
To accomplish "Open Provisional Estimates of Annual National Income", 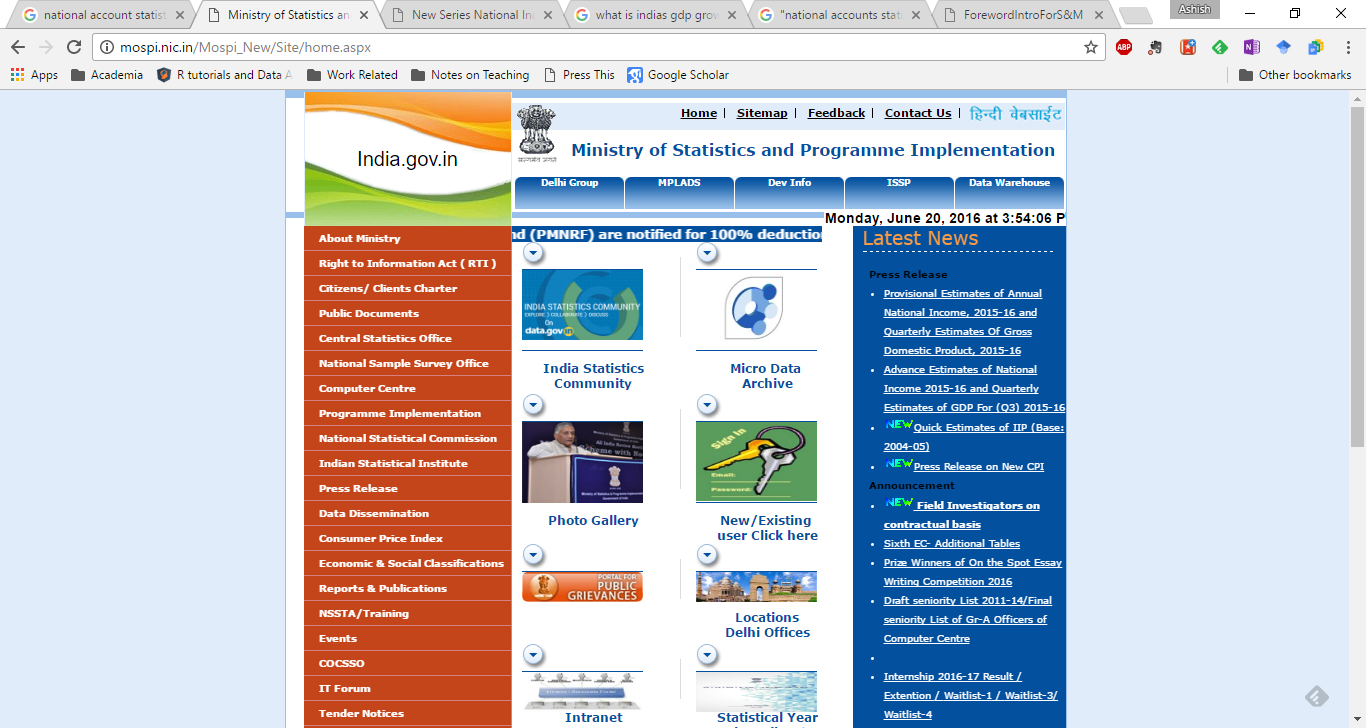I will 962,322.
